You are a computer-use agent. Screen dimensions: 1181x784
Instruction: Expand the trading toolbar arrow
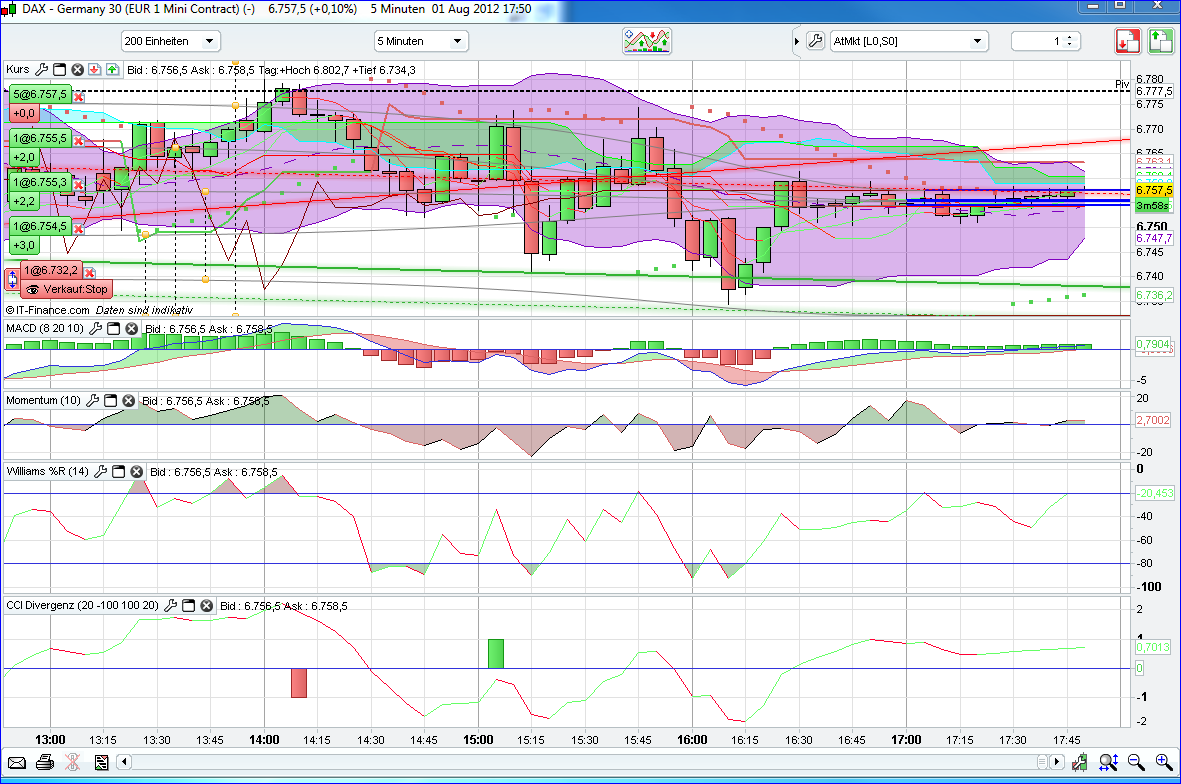pos(796,41)
